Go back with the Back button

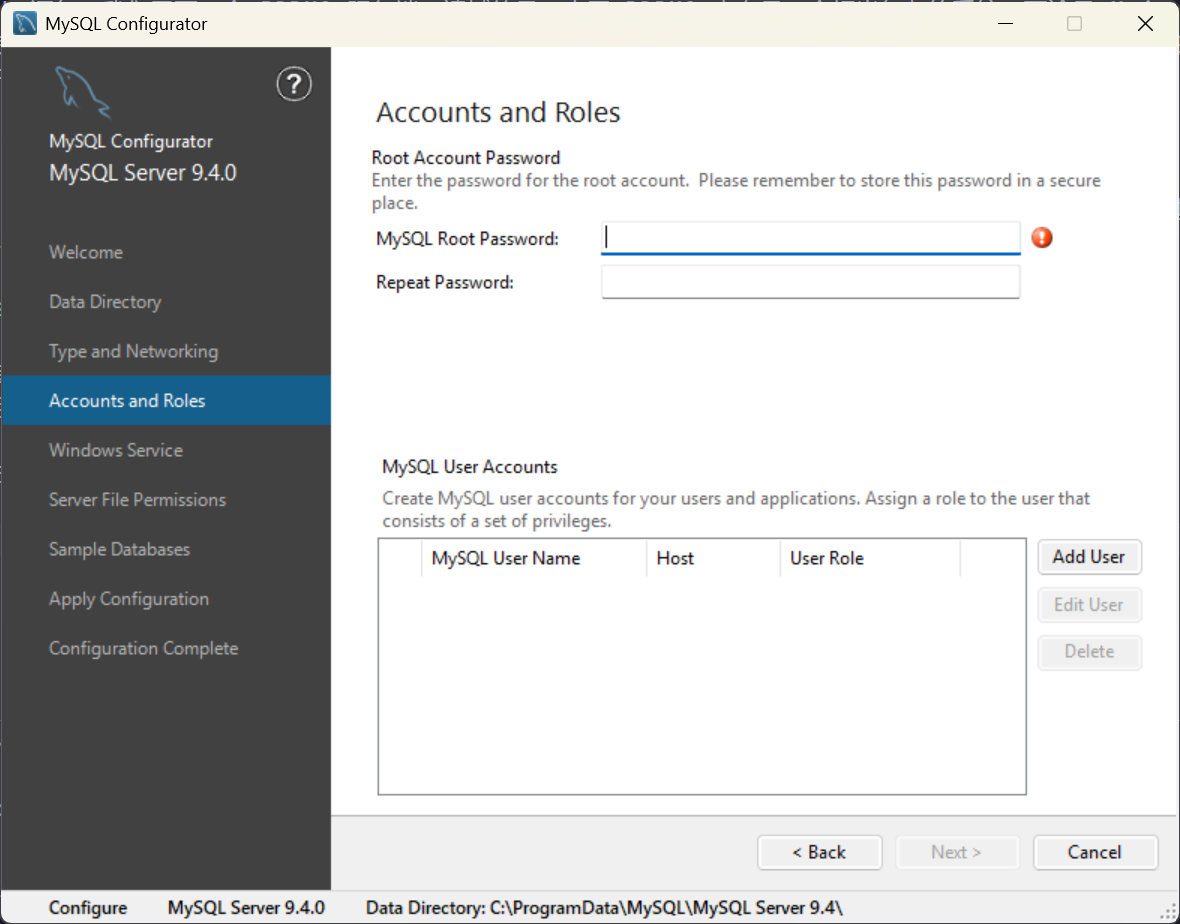click(x=819, y=852)
